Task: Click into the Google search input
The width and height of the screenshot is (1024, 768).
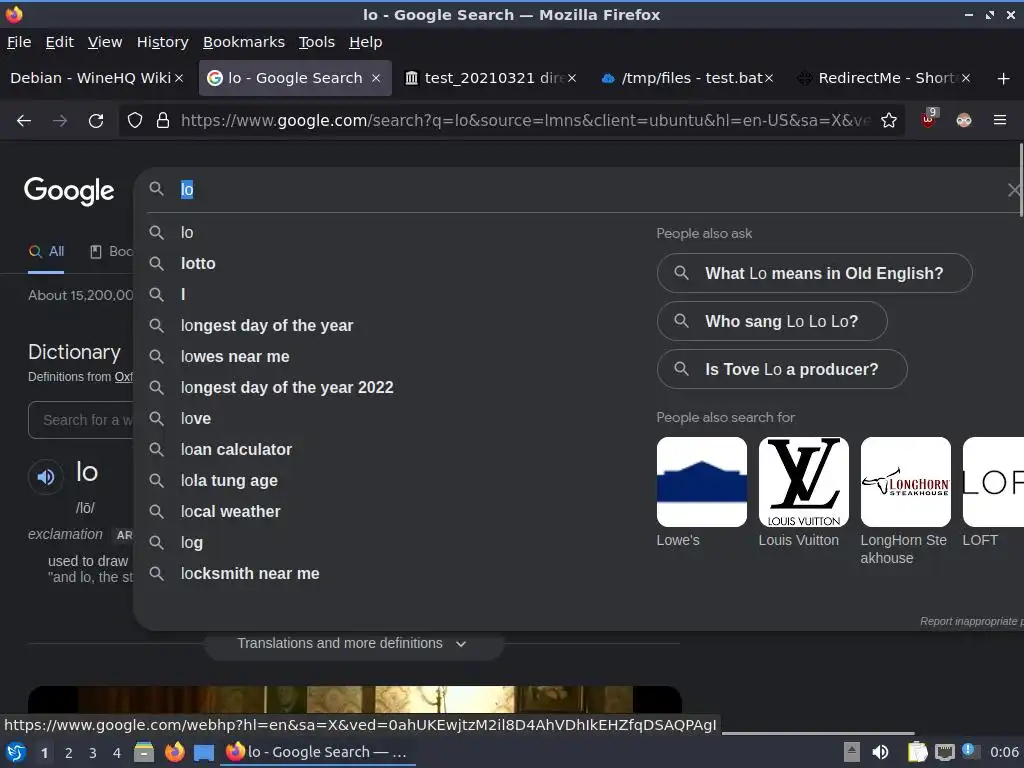Action: (588, 190)
